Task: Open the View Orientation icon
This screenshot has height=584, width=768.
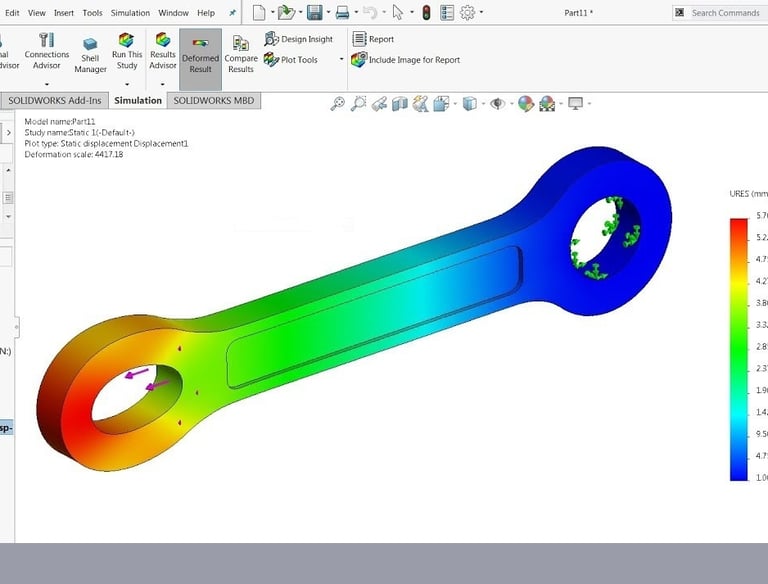Action: [441, 103]
